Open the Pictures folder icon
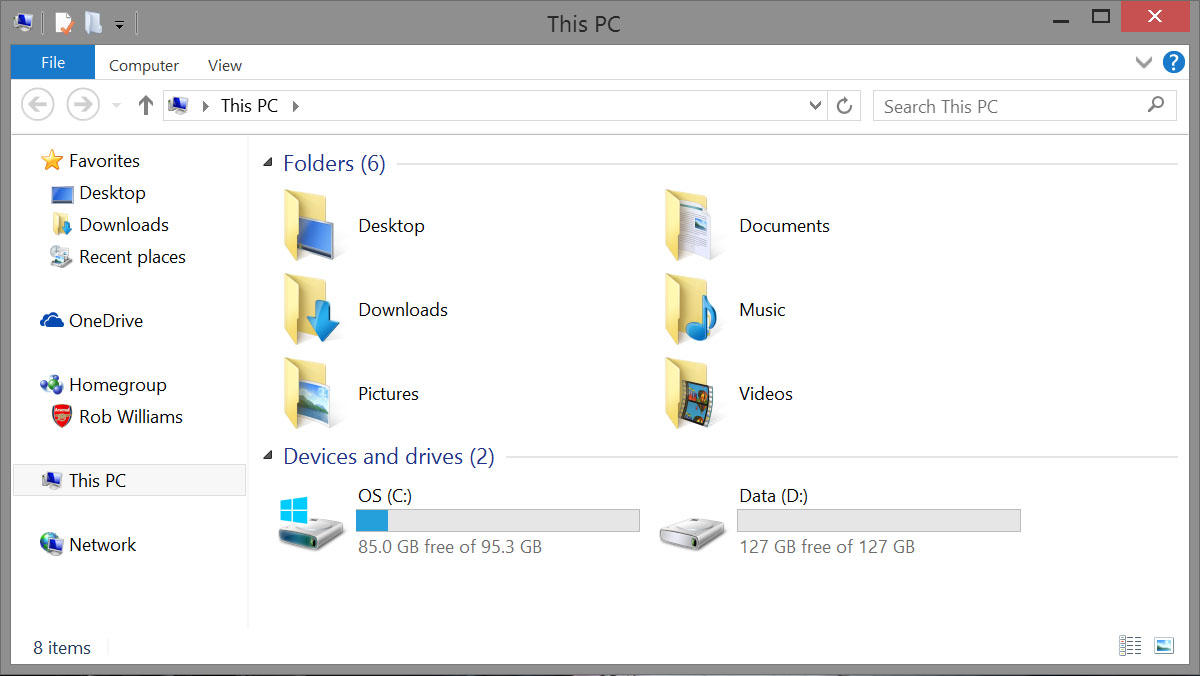 point(312,393)
